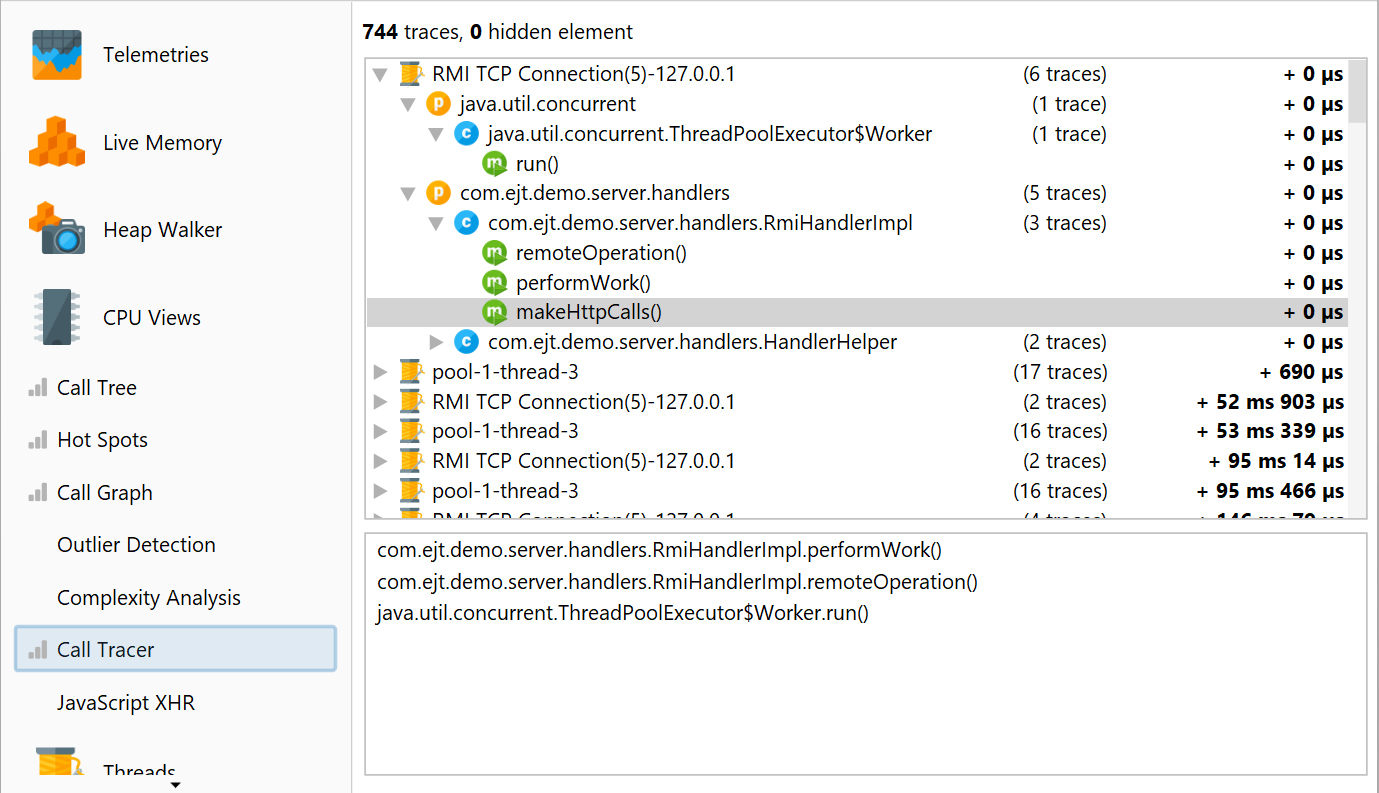Image resolution: width=1379 pixels, height=793 pixels.
Task: Open the Complexity Analysis view
Action: (x=149, y=598)
